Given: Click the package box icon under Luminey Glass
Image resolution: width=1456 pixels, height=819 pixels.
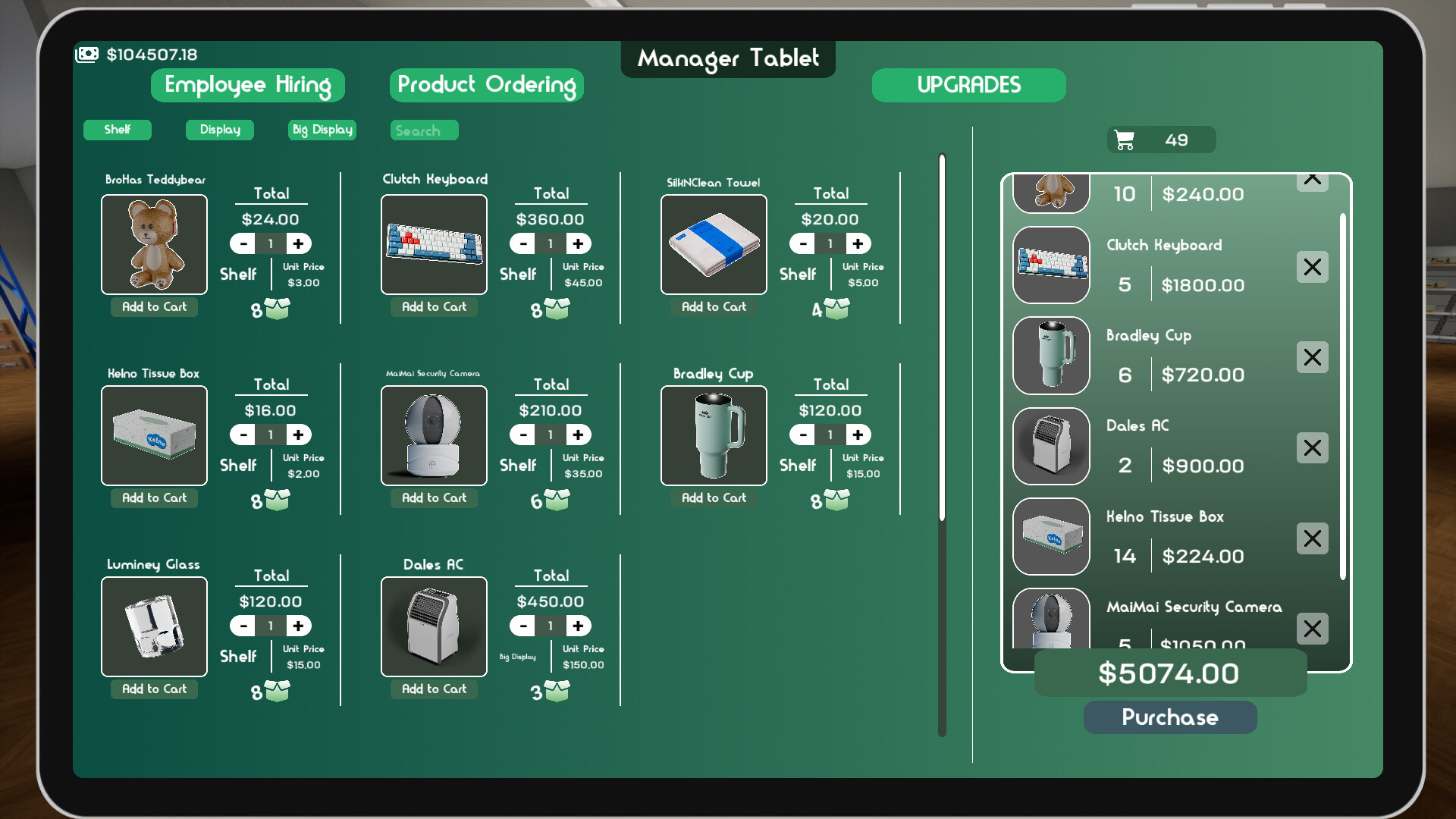Looking at the screenshot, I should 278,692.
